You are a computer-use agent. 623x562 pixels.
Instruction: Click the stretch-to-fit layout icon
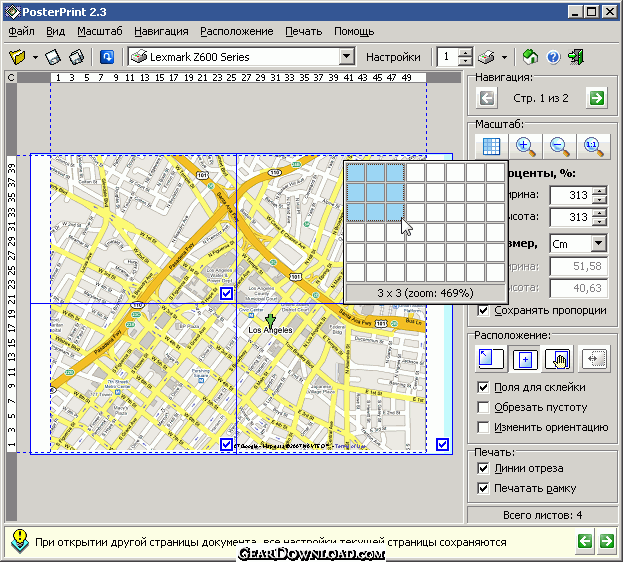click(x=594, y=359)
